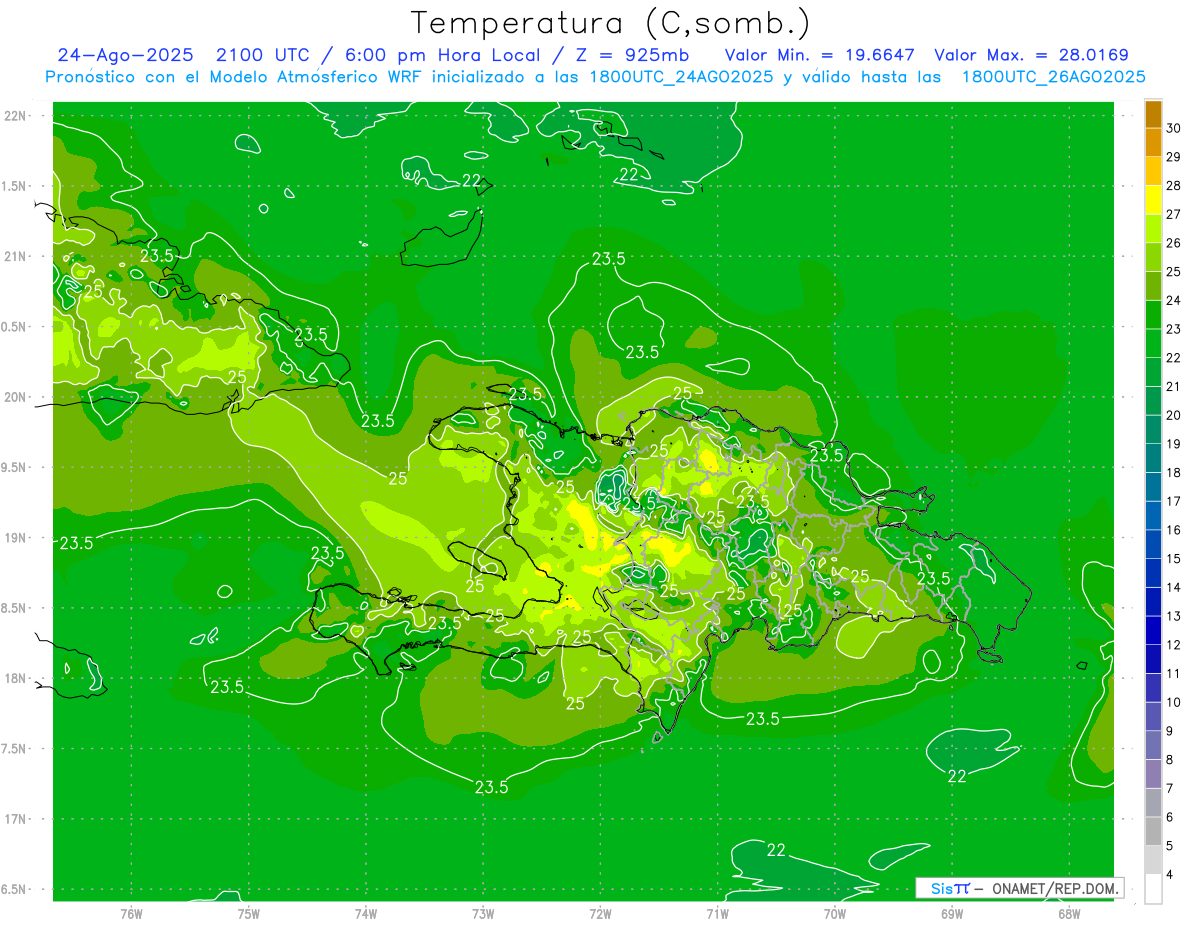Click the '75W' longitude axis label
This screenshot has height=927, width=1200.
point(249,913)
